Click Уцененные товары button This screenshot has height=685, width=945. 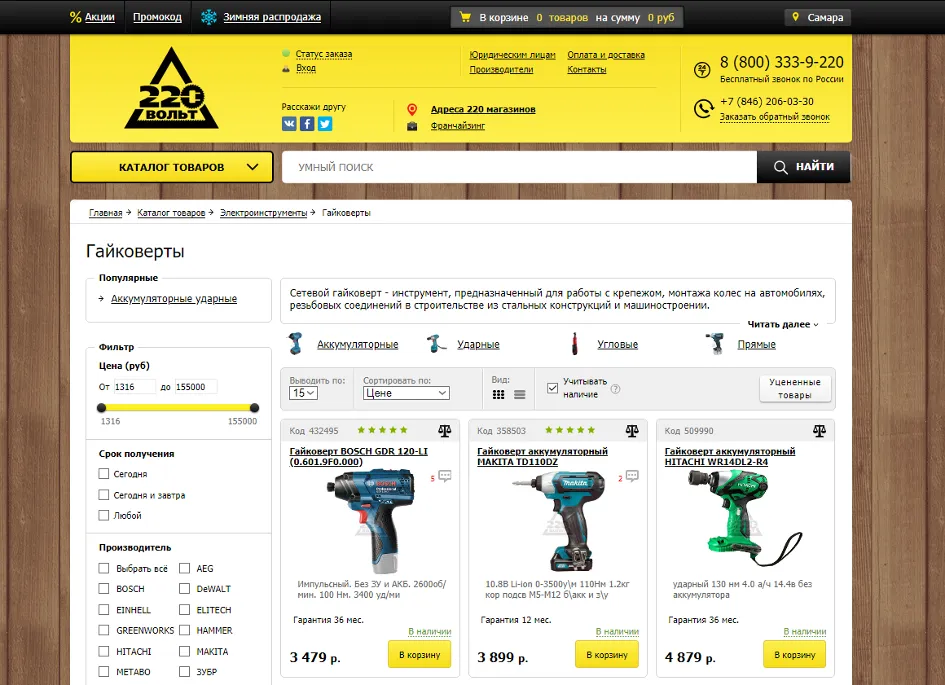click(x=794, y=389)
